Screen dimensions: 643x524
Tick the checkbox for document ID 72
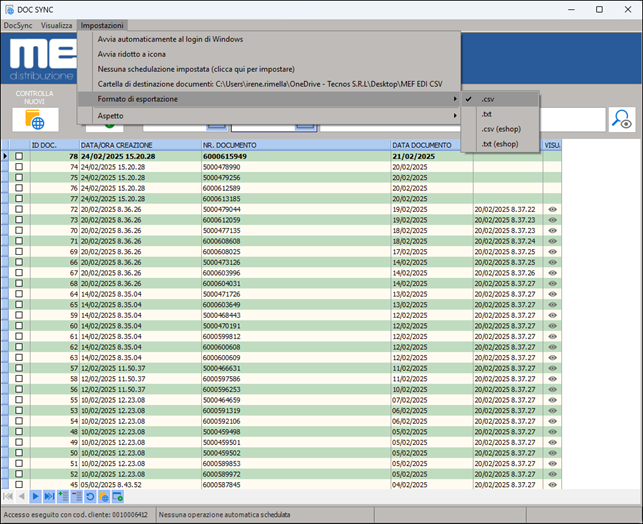[18, 209]
